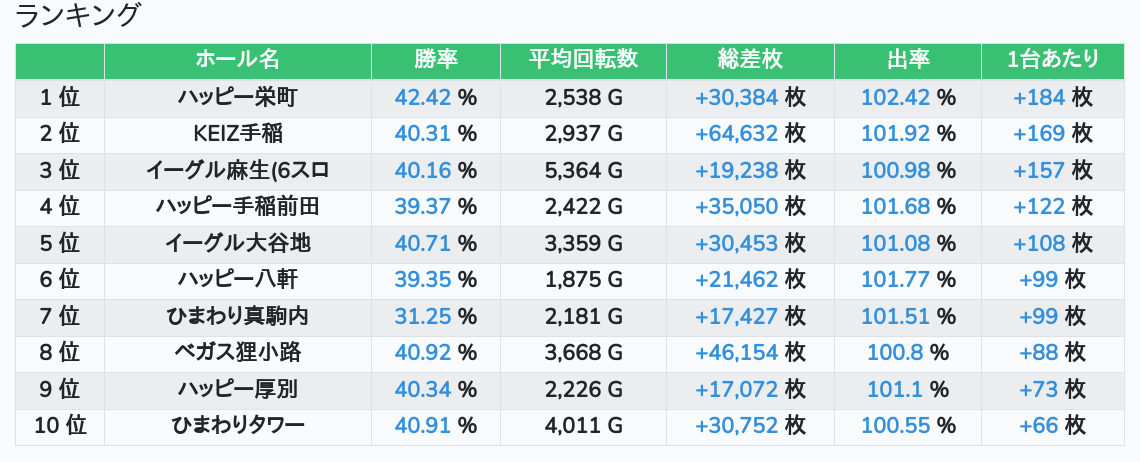Screen dimensions: 1140x462
Task: Select the 100.55 payout rate value
Action: pyautogui.click(x=896, y=426)
